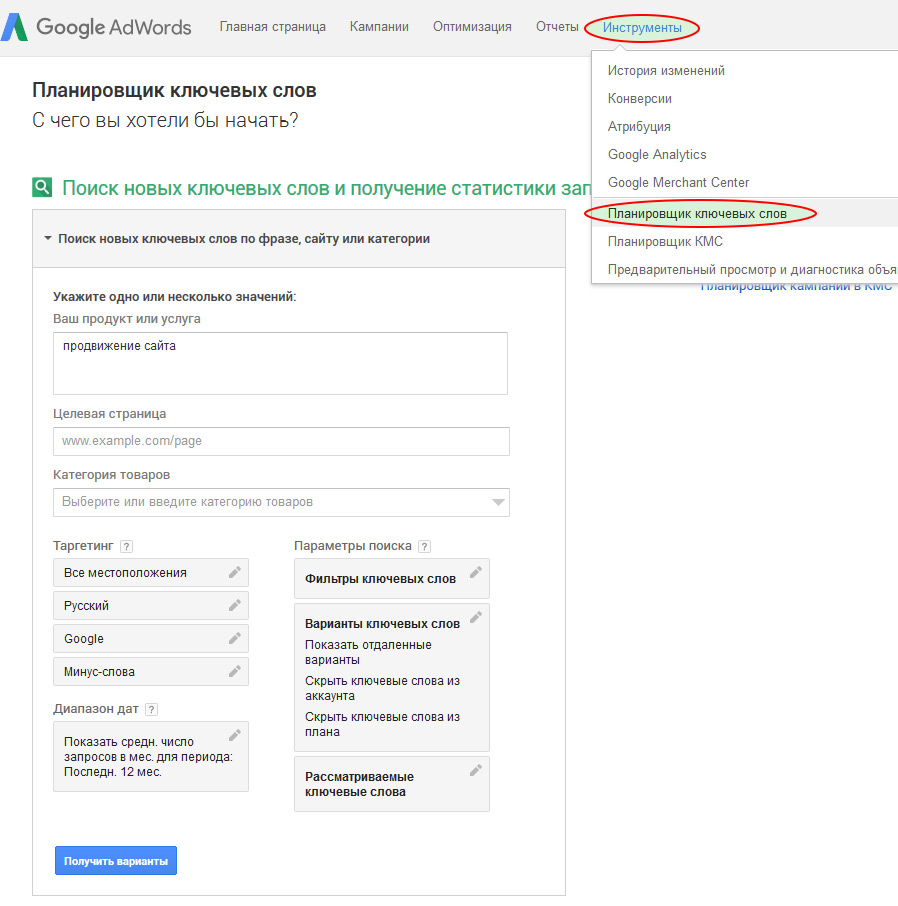The height and width of the screenshot is (906, 898).
Task: Open the Инструменты menu
Action: tap(642, 28)
